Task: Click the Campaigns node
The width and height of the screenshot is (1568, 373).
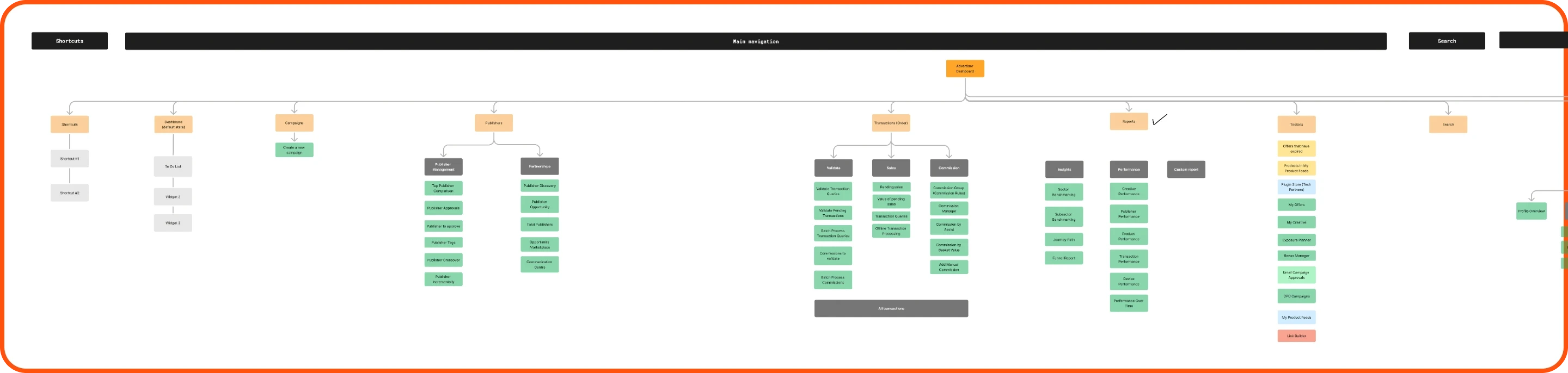Action: coord(294,123)
